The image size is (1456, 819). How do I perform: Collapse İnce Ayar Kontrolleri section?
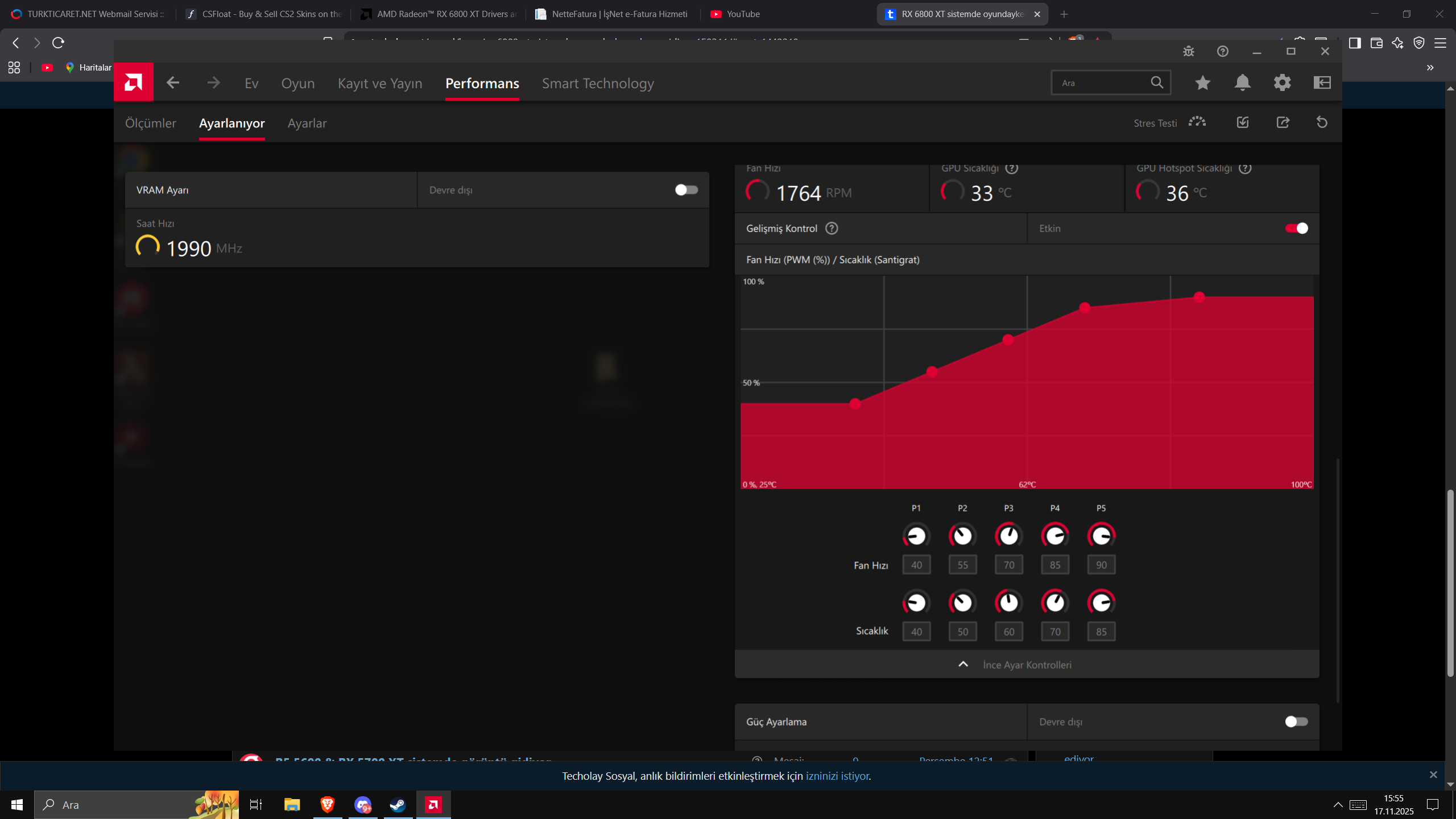(x=1027, y=664)
